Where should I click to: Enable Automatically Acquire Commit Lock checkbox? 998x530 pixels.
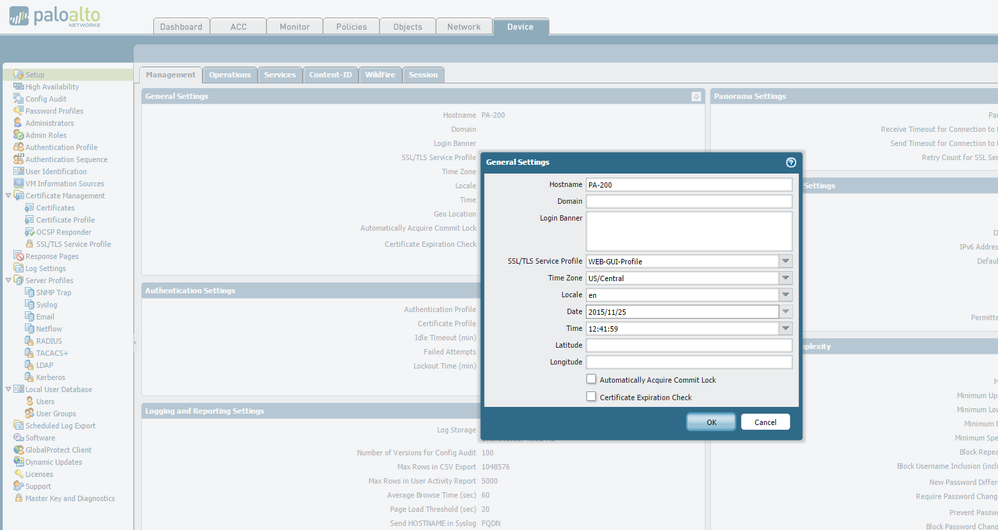coord(591,380)
